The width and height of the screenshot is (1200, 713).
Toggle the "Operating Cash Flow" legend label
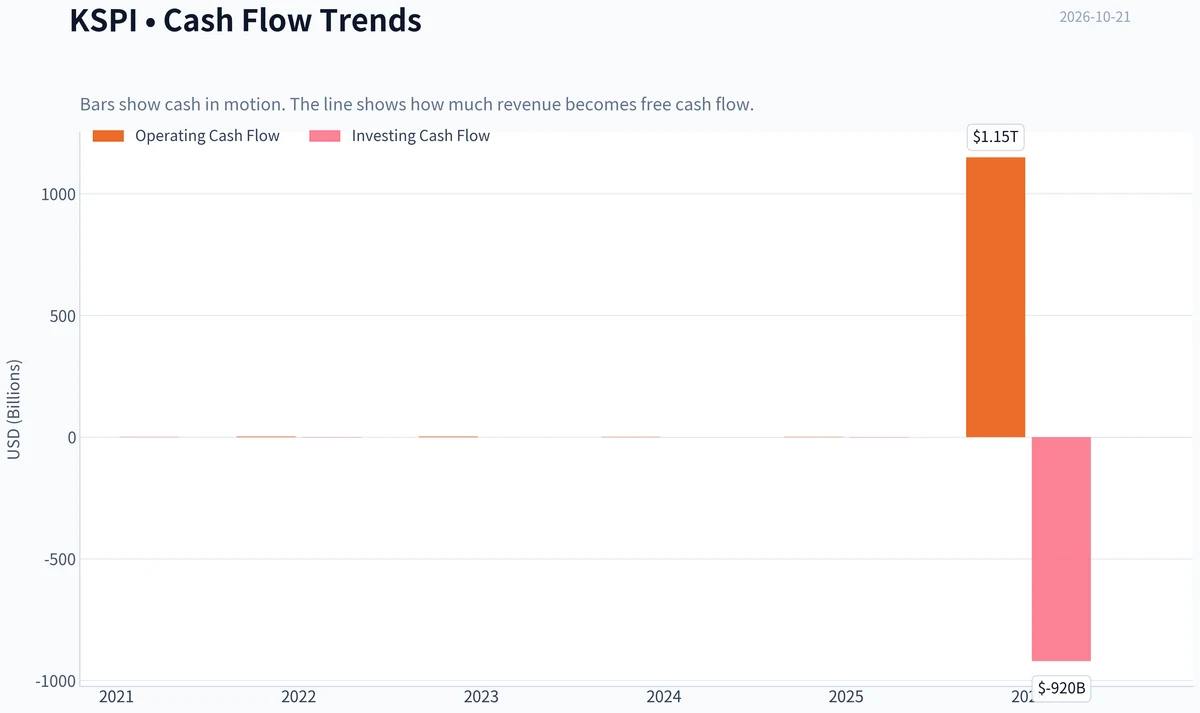pos(208,136)
